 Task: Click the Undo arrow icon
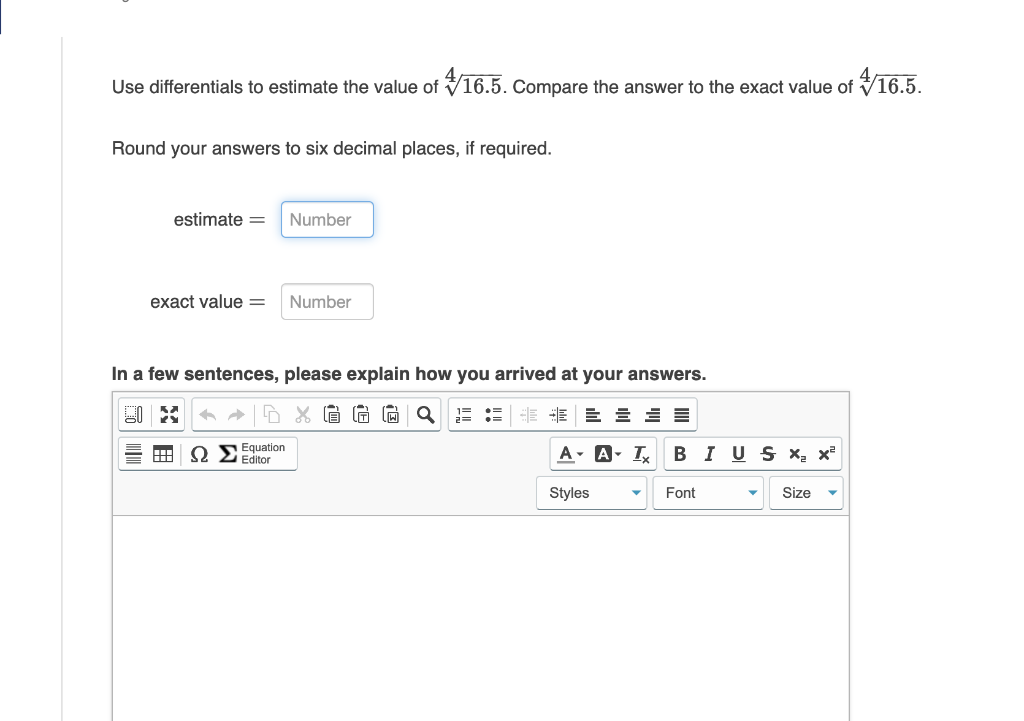209,414
